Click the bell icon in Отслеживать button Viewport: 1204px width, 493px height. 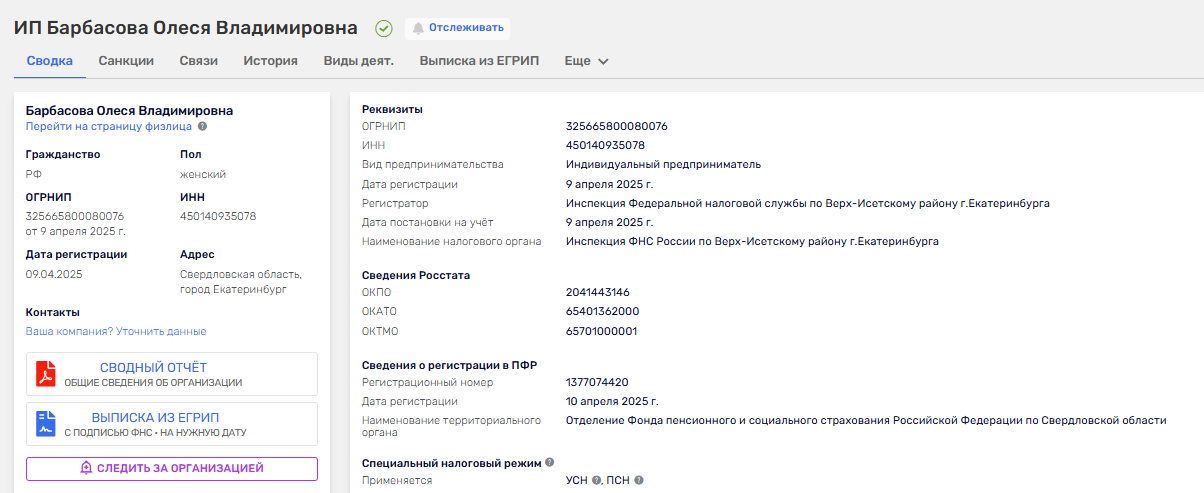tap(418, 28)
